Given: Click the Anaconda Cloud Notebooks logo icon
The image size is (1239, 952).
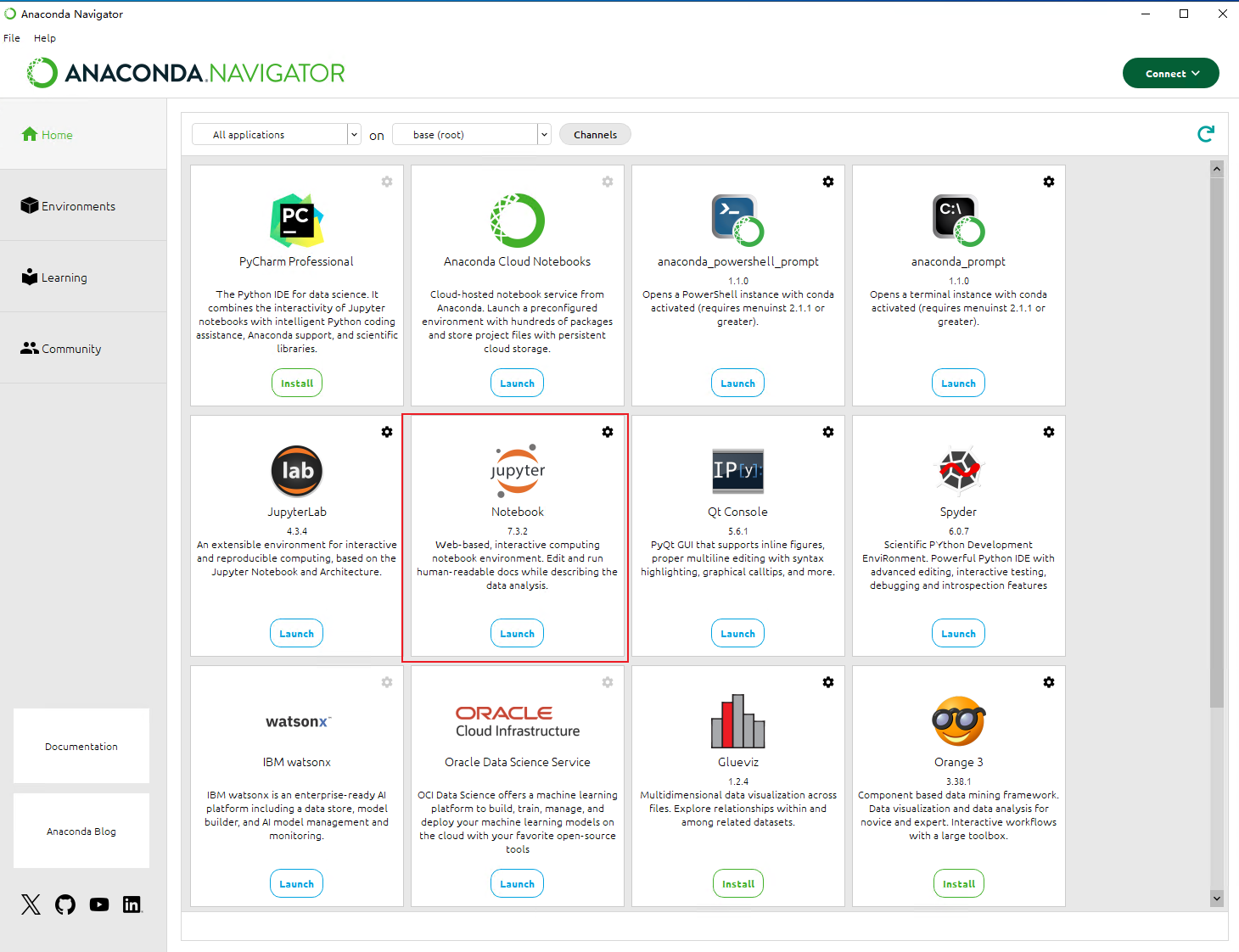Looking at the screenshot, I should tap(518, 220).
